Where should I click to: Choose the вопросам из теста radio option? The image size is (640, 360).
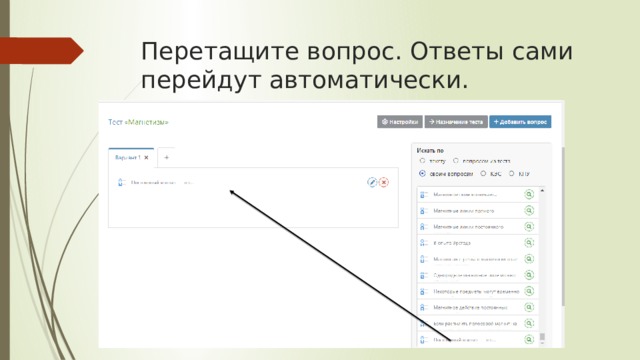pyautogui.click(x=456, y=161)
